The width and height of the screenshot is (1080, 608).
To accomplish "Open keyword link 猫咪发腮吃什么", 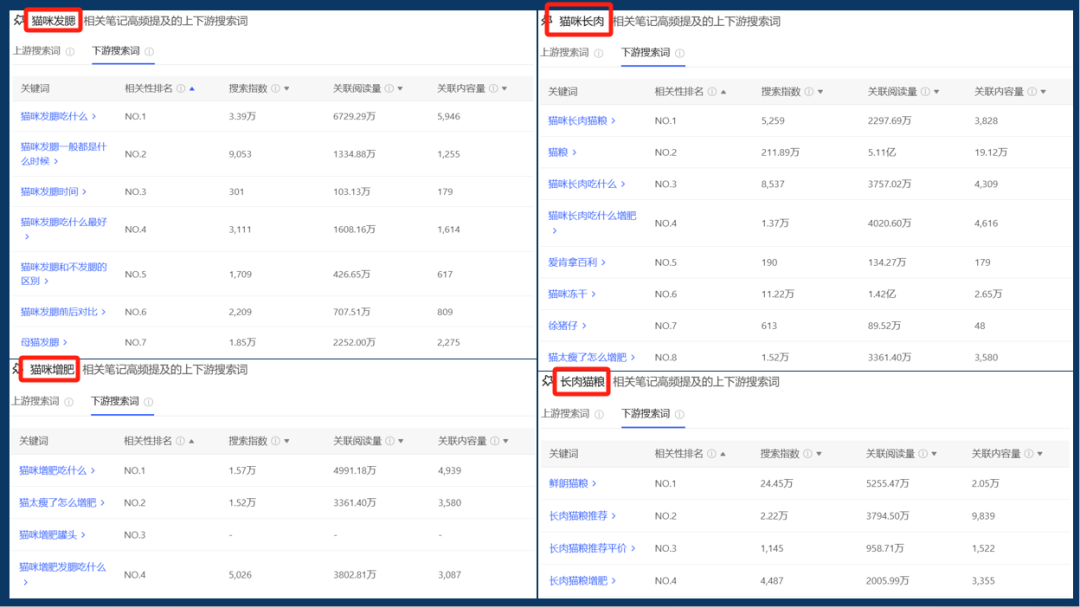I will click(x=59, y=116).
